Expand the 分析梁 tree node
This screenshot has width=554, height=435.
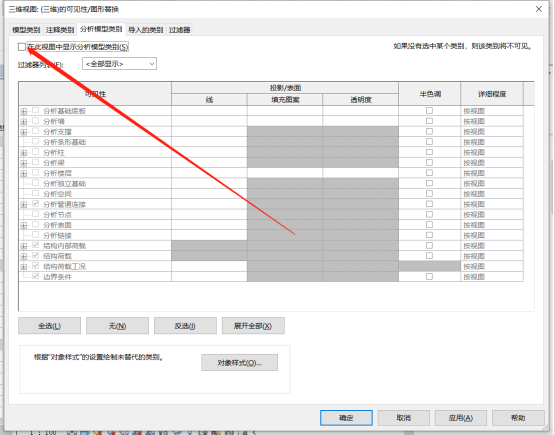tap(24, 163)
